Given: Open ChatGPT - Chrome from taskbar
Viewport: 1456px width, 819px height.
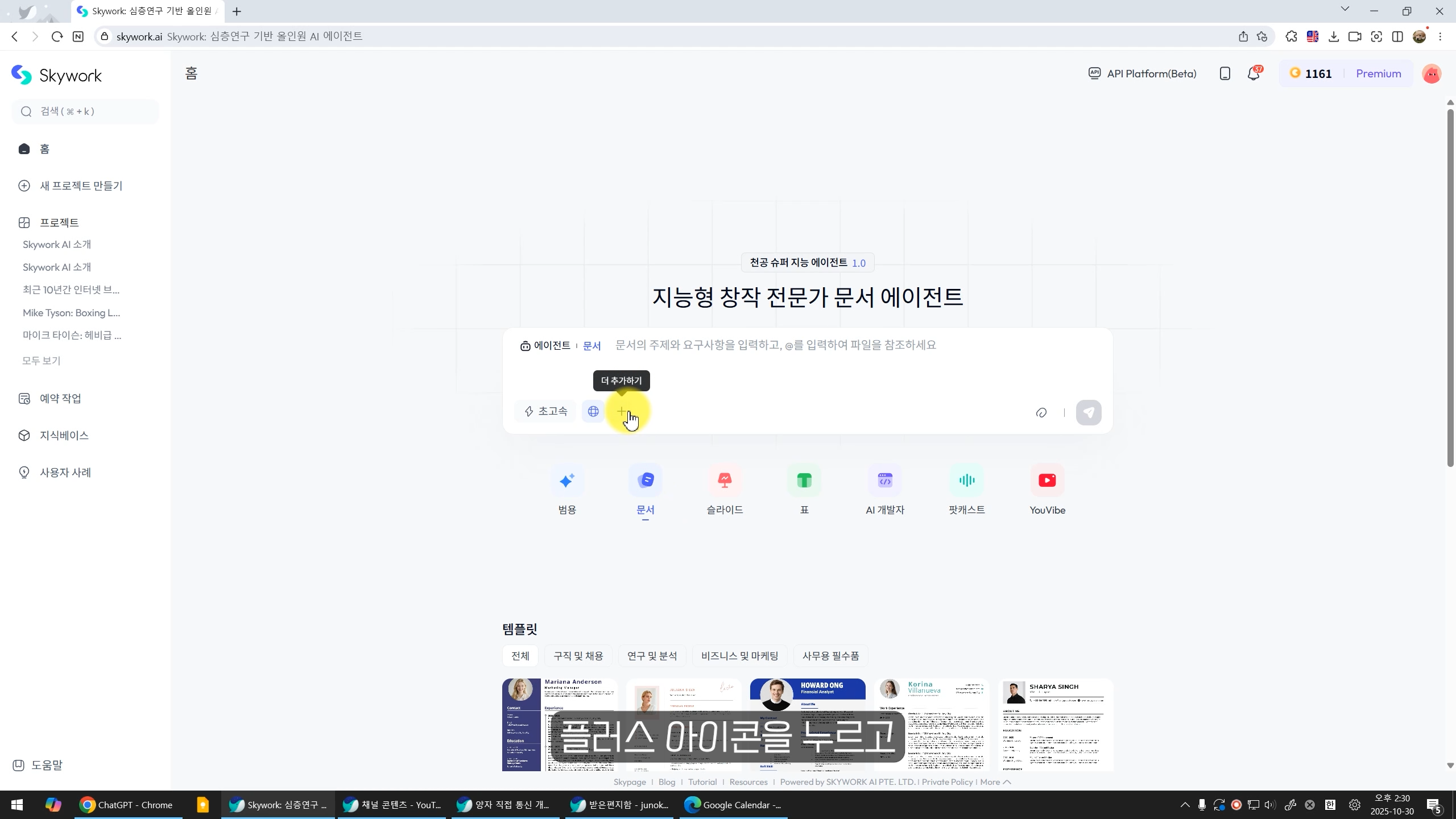Looking at the screenshot, I should coord(127,805).
